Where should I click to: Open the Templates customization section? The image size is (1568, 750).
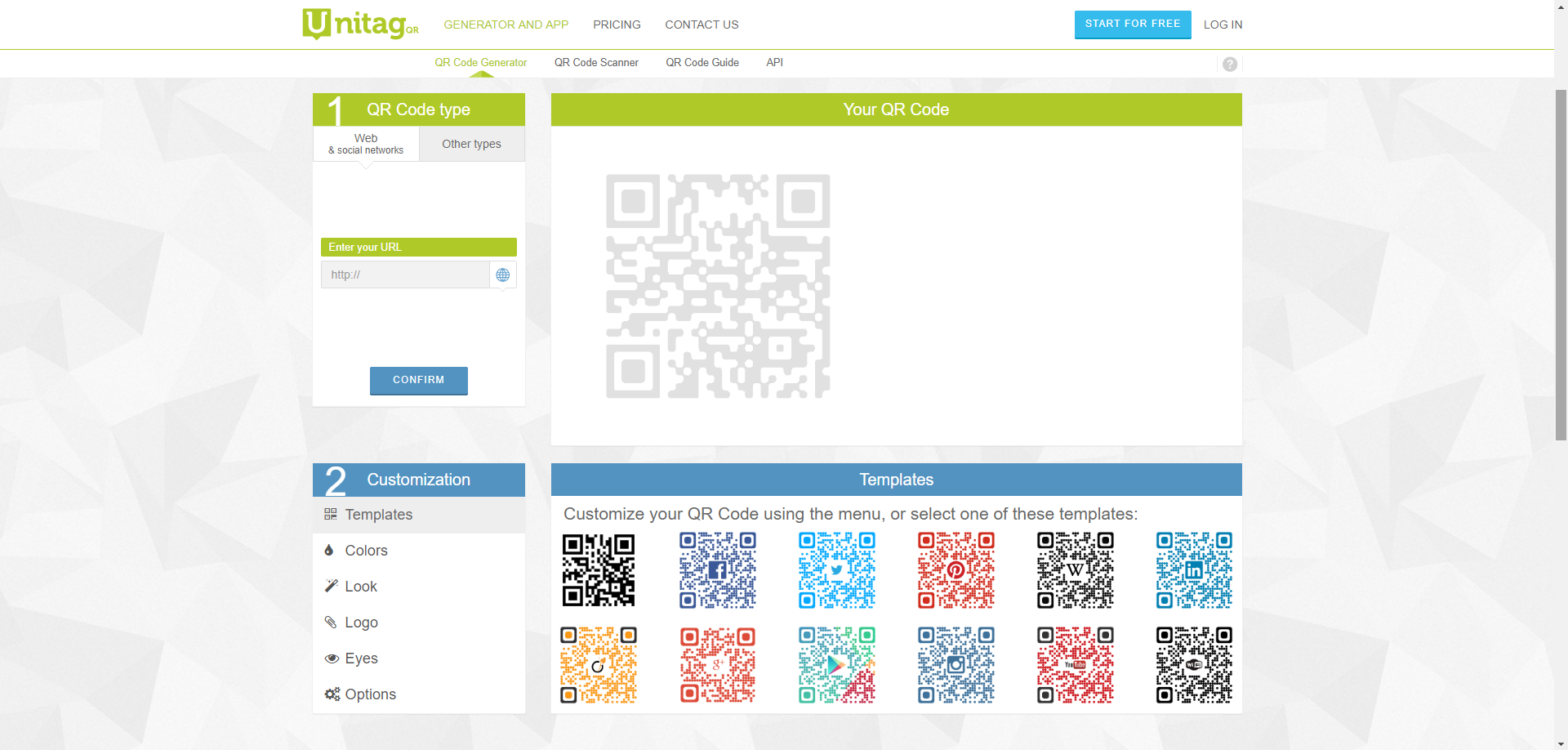click(x=419, y=515)
